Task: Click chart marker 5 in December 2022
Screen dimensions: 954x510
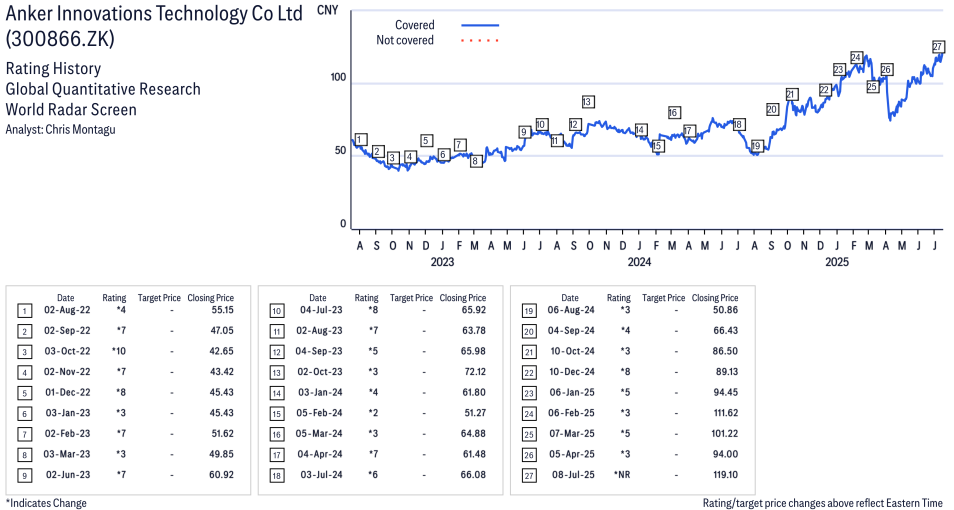Action: 426,141
